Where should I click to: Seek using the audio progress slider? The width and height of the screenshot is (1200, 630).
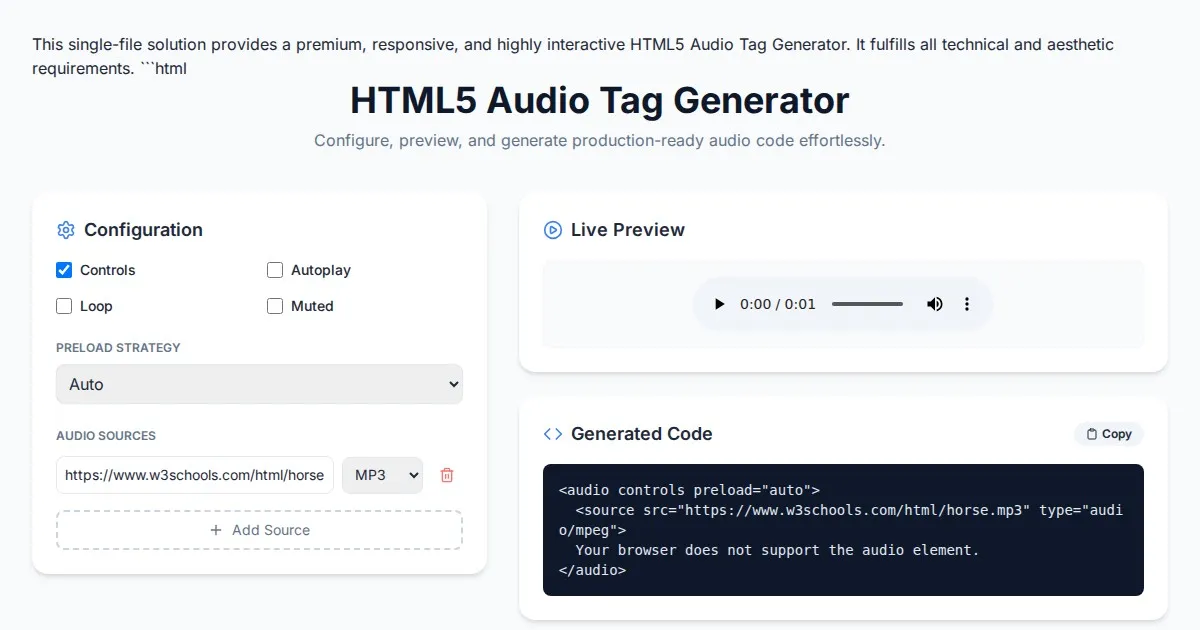[x=867, y=304]
